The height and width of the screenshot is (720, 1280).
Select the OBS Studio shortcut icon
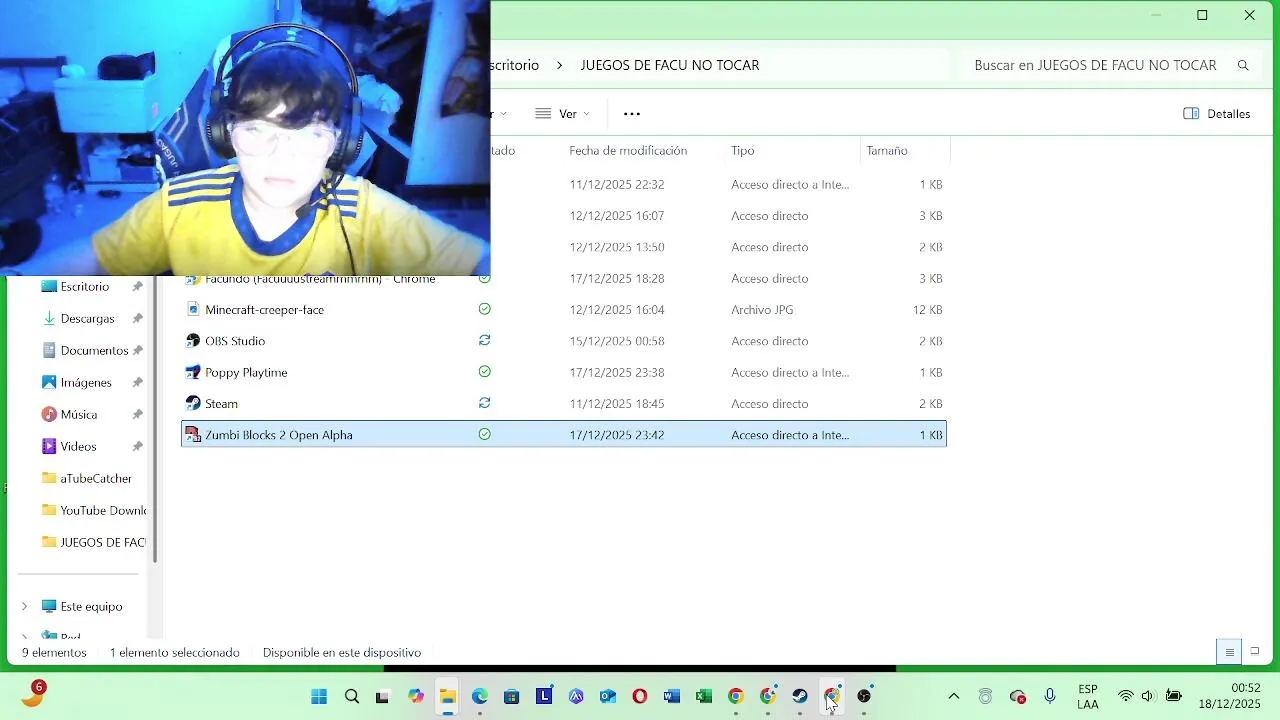(x=193, y=341)
